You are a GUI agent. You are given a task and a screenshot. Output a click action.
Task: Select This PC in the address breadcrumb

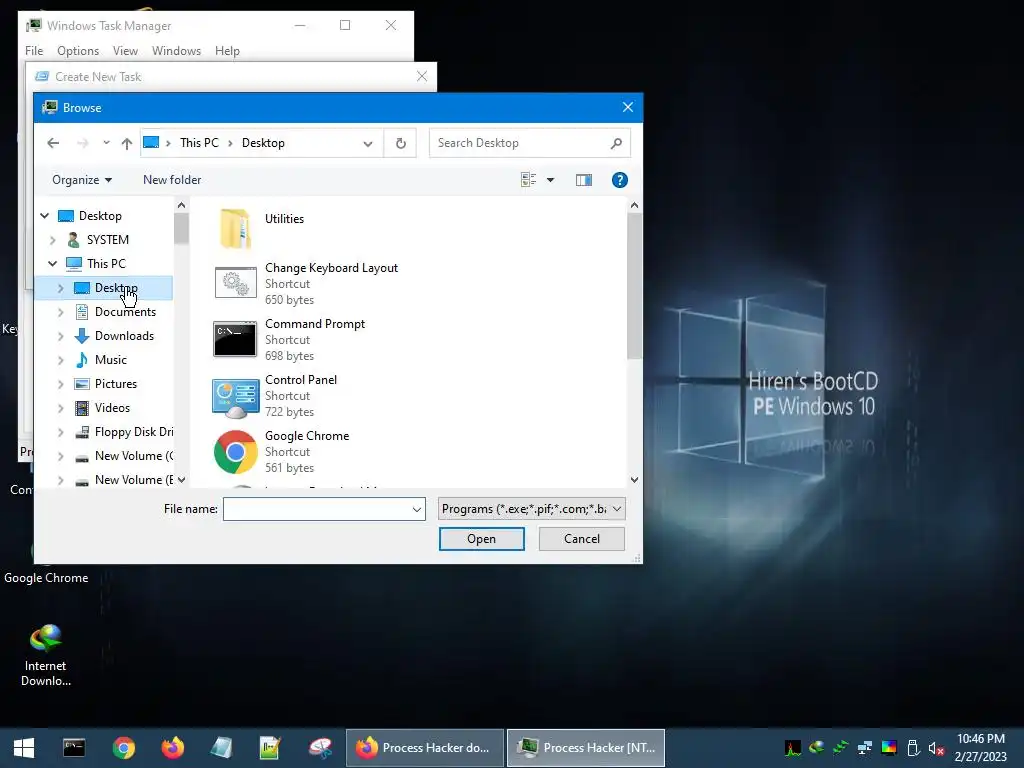coord(199,143)
